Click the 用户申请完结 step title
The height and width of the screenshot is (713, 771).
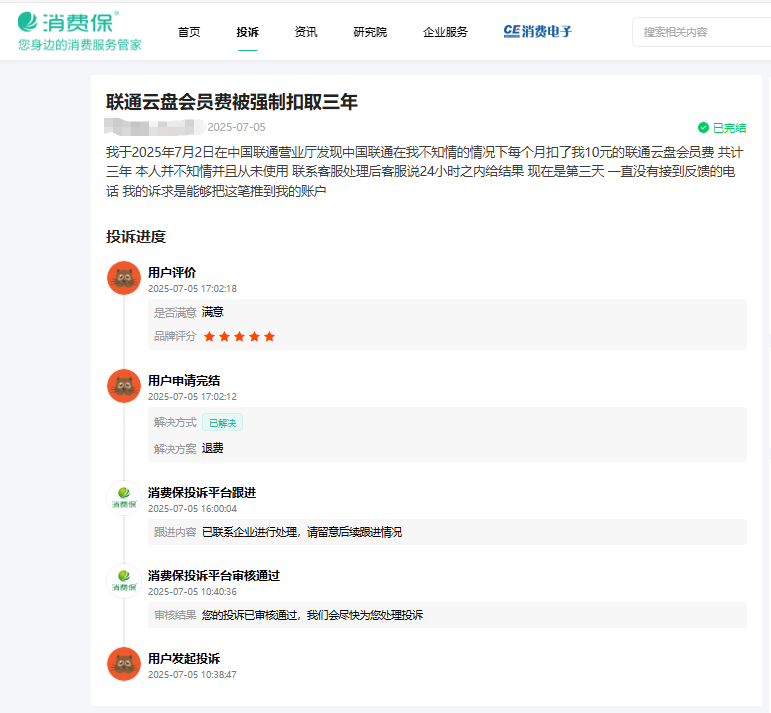click(x=184, y=381)
